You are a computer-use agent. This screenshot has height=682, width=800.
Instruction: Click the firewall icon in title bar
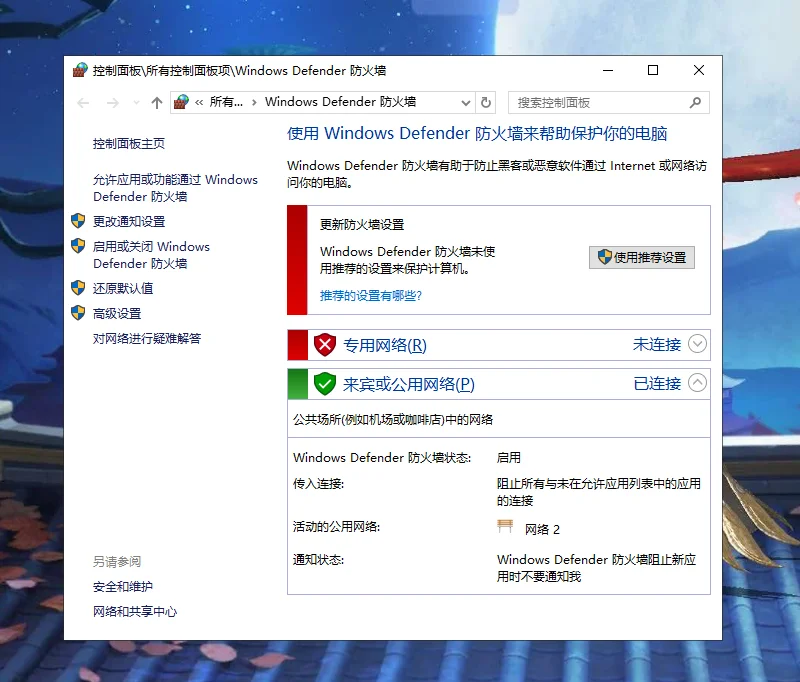click(80, 70)
